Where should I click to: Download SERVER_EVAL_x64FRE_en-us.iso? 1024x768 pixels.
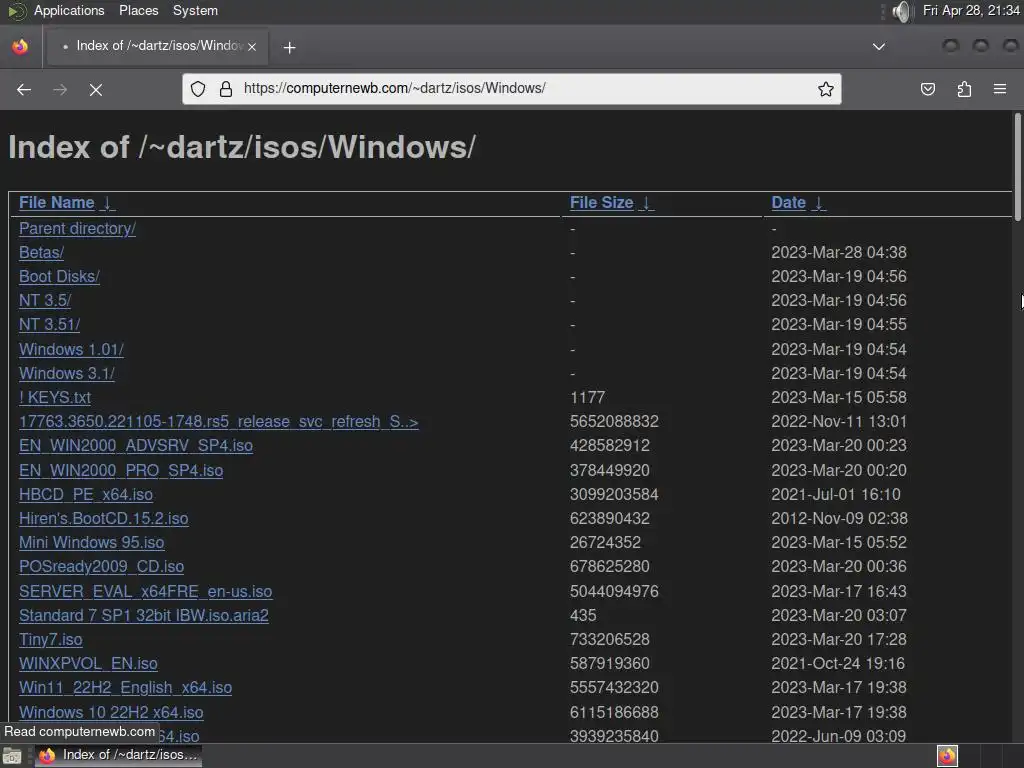(x=146, y=592)
